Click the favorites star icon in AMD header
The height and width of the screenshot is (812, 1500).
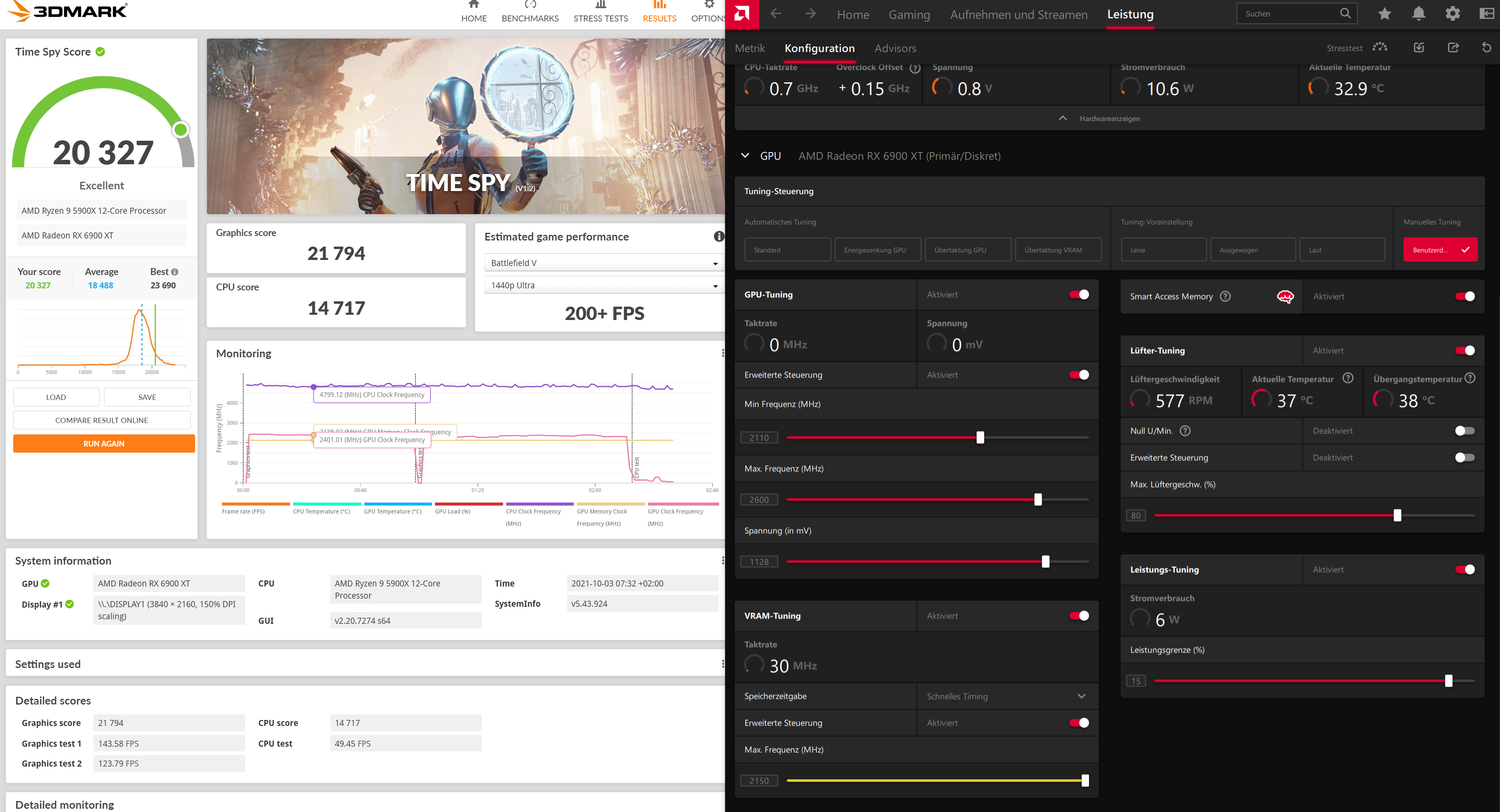1384,14
